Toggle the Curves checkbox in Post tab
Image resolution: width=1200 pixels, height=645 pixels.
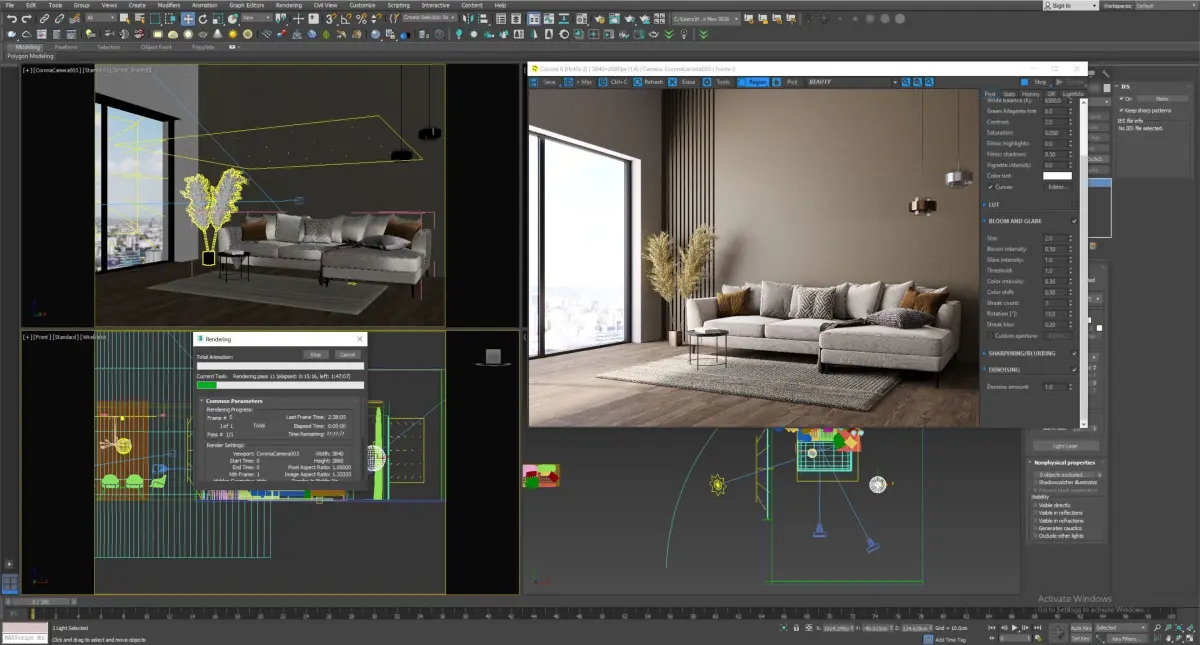click(x=991, y=187)
